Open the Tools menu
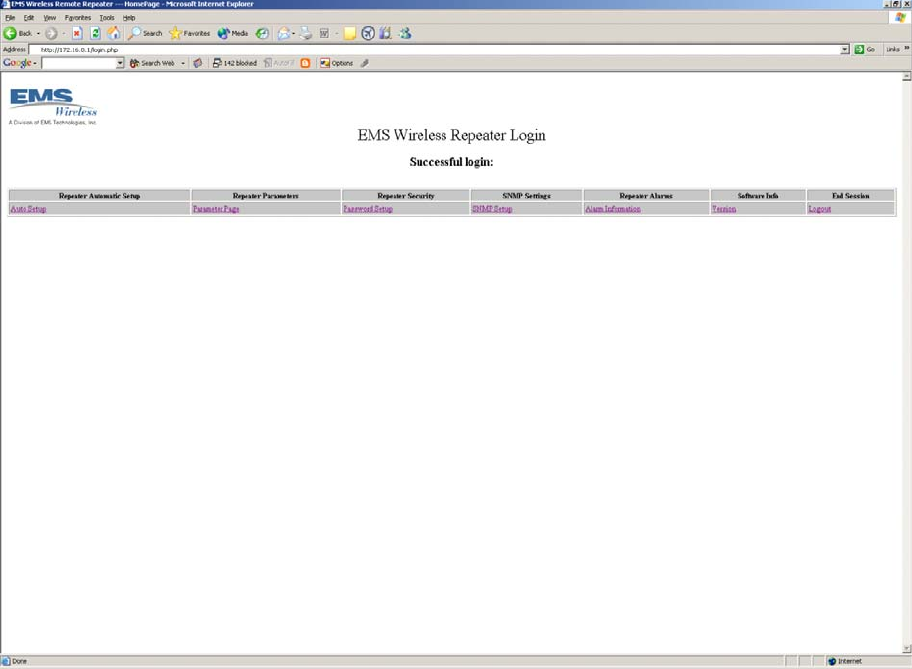 106,18
